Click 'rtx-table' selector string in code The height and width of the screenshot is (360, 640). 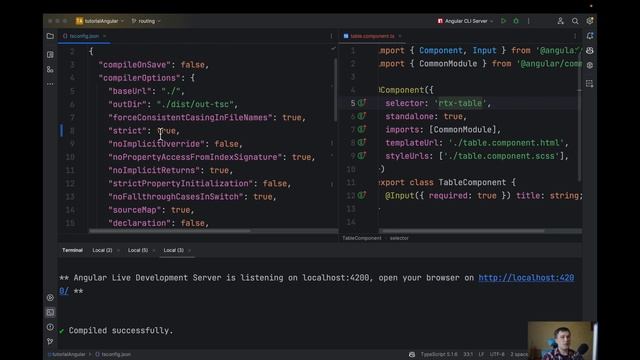(x=460, y=103)
